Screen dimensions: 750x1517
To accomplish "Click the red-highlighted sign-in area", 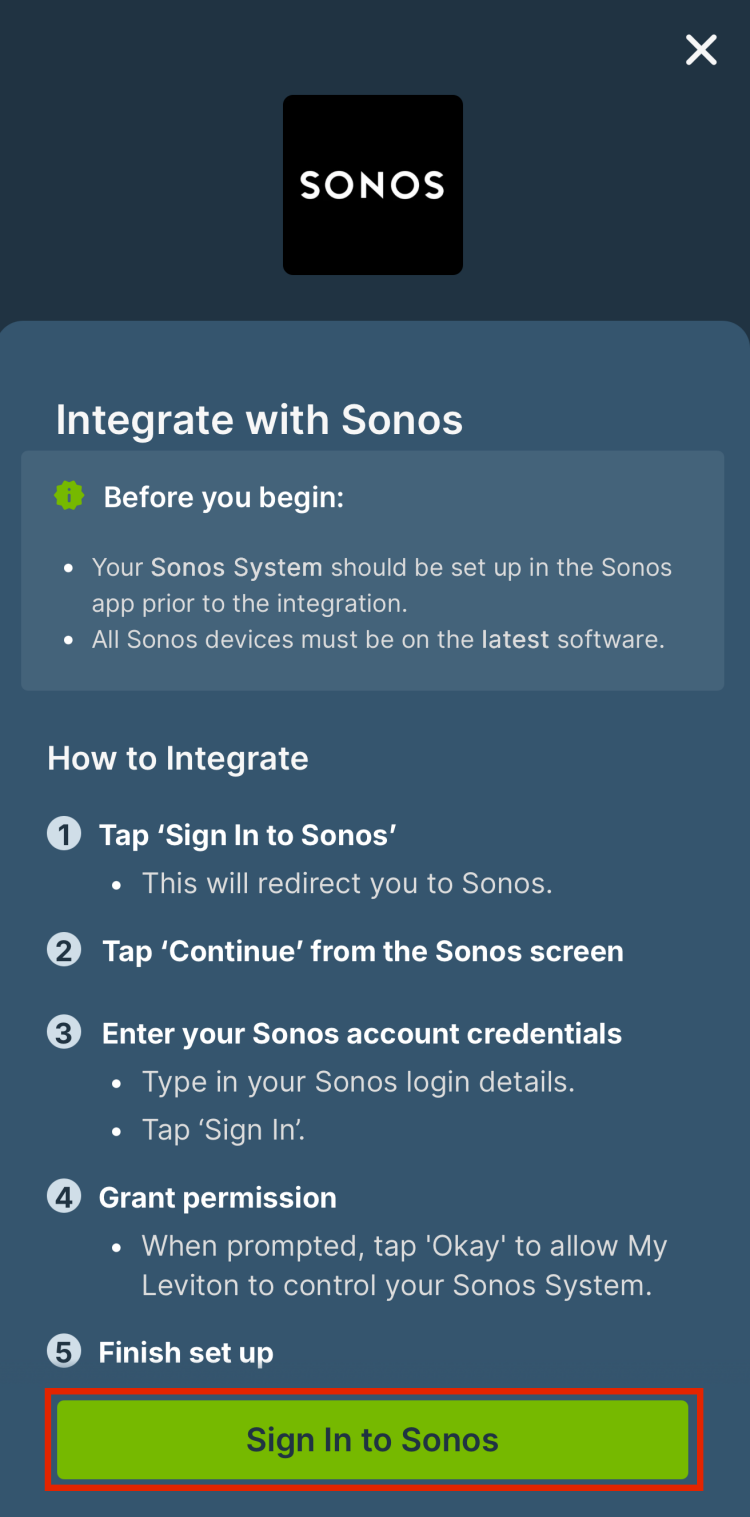I will tap(372, 1439).
